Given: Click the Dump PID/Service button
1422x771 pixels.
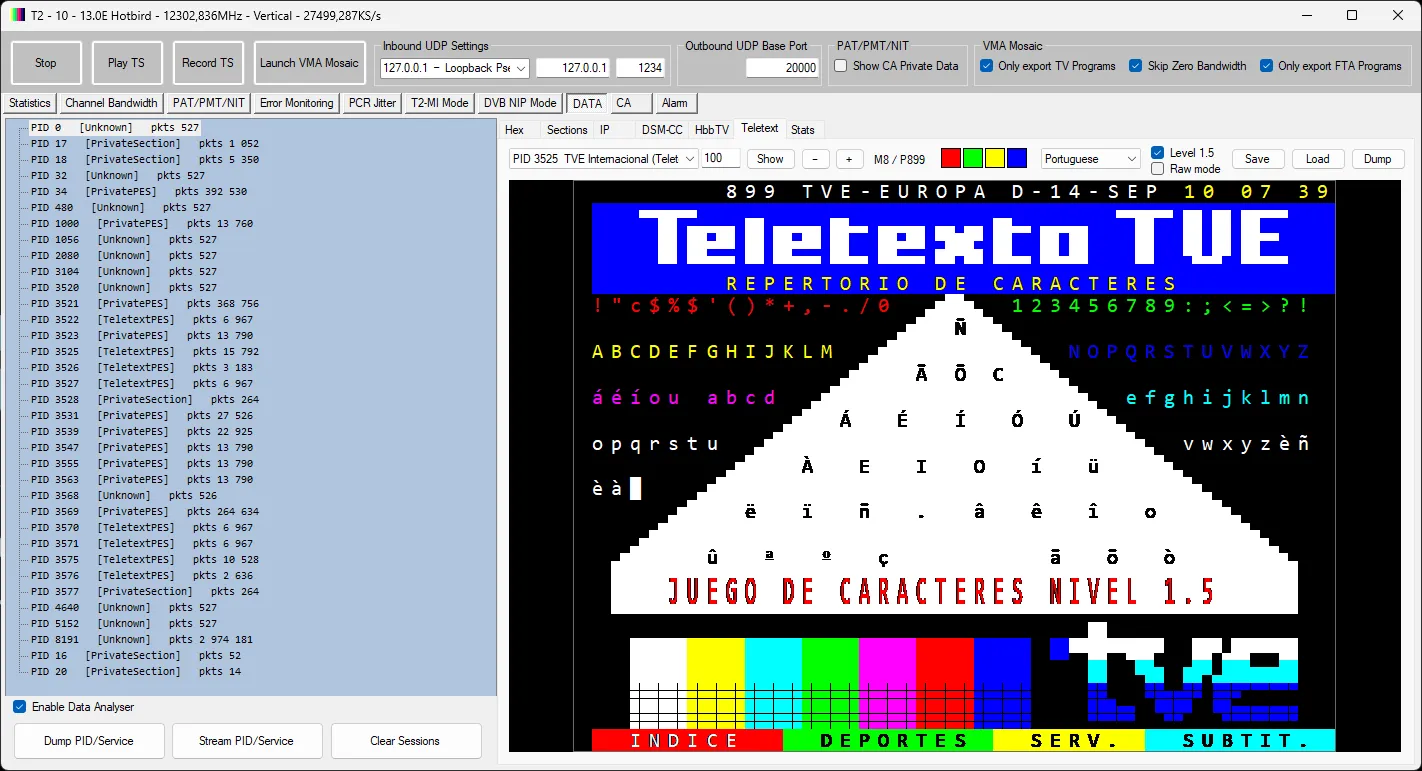Looking at the screenshot, I should 89,741.
